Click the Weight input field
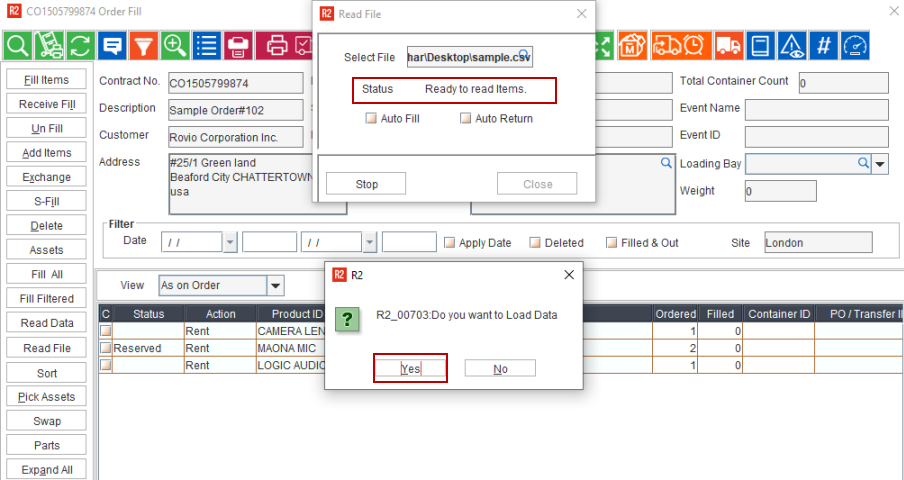 click(x=780, y=191)
